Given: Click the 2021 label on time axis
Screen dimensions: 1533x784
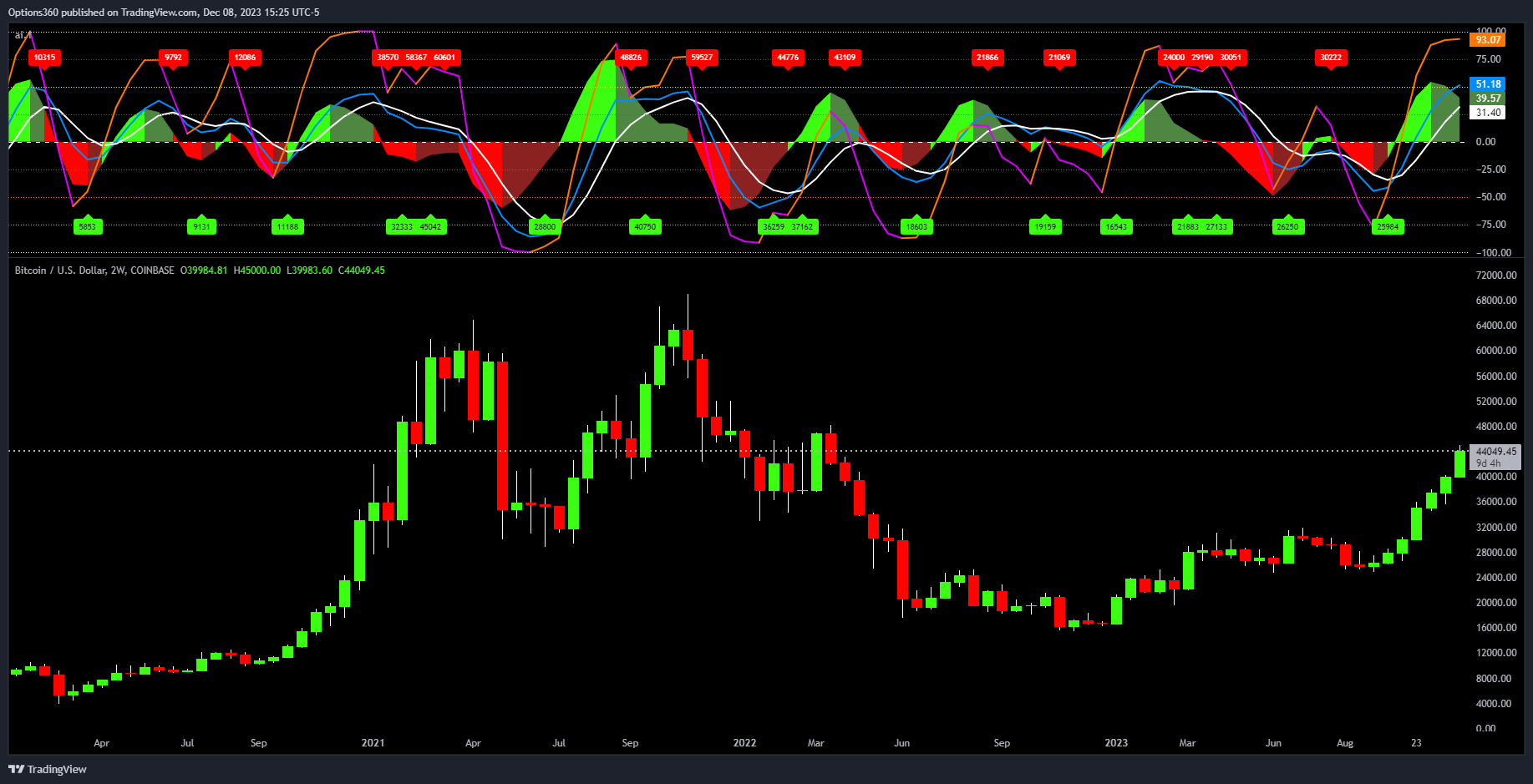Looking at the screenshot, I should click(373, 742).
